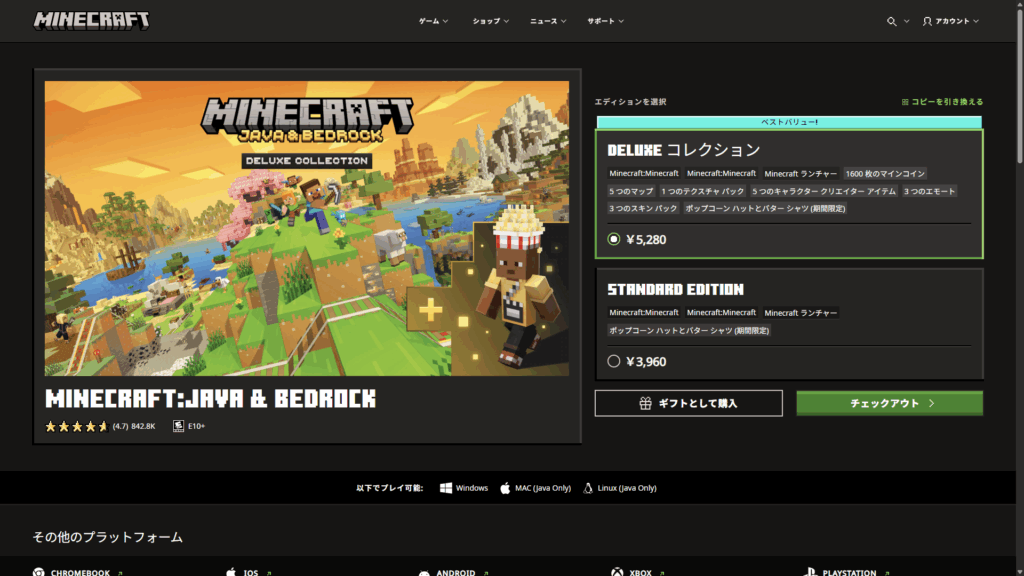
Task: Open the ニュース navigation menu
Action: pyautogui.click(x=548, y=22)
